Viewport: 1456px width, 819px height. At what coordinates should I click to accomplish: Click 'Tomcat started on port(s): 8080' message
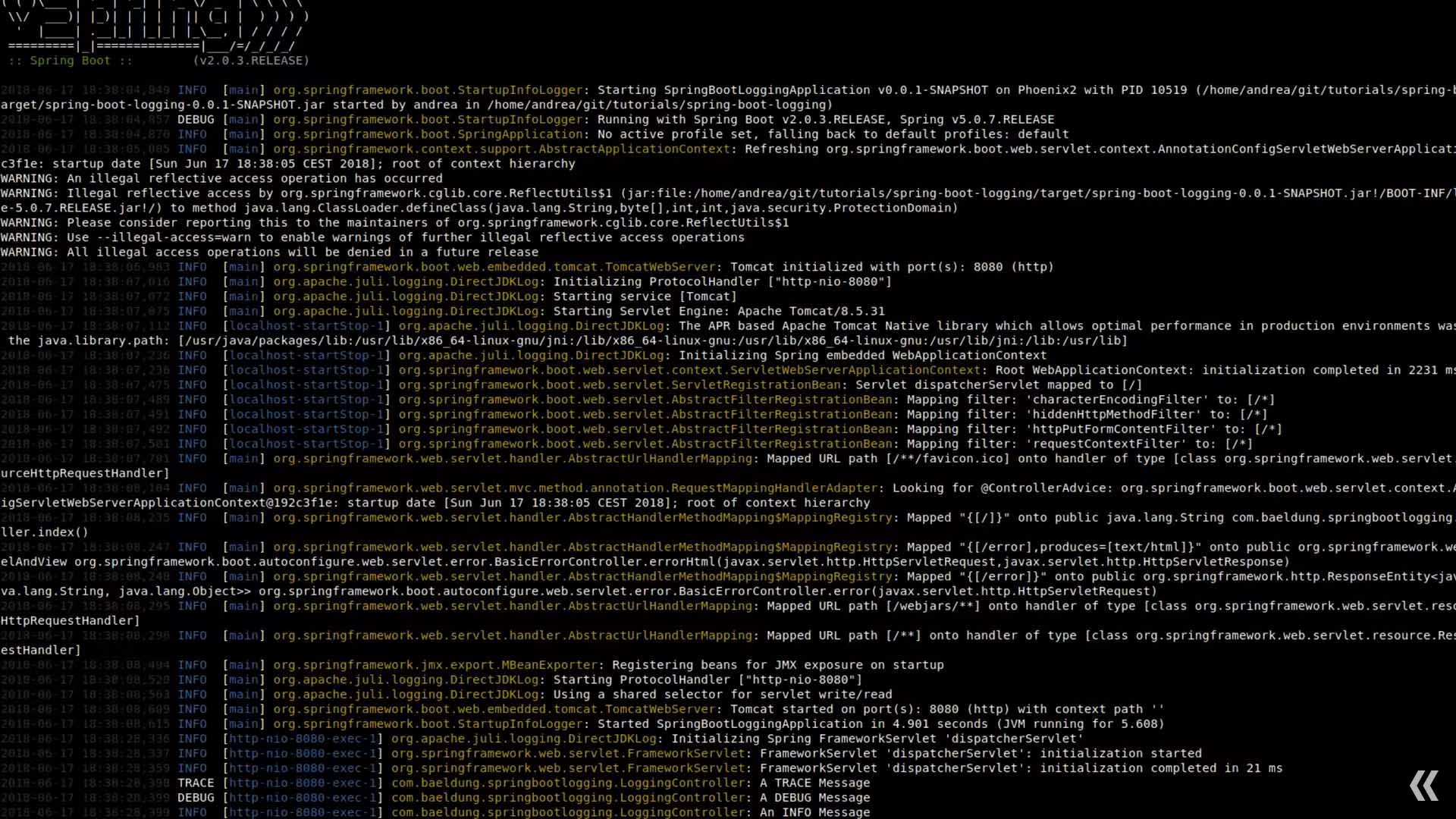[947, 710]
